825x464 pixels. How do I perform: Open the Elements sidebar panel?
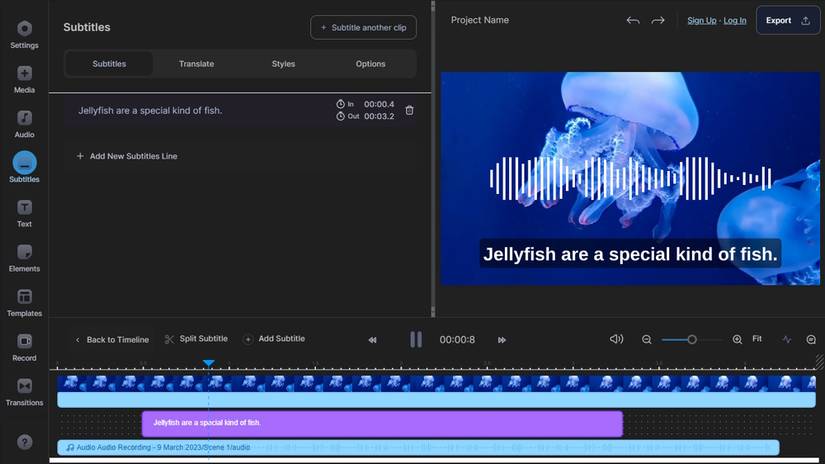pyautogui.click(x=24, y=258)
